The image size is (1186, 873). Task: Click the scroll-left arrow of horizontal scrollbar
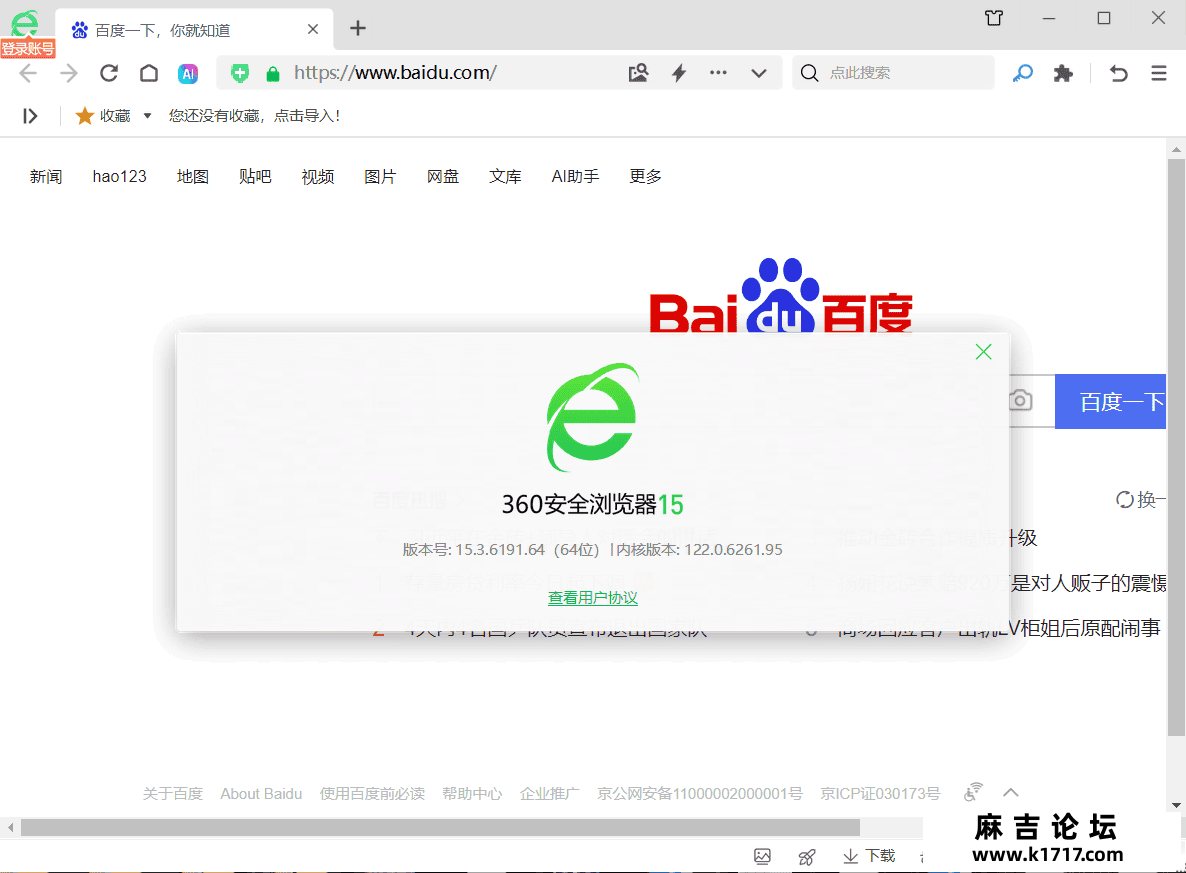tap(11, 828)
